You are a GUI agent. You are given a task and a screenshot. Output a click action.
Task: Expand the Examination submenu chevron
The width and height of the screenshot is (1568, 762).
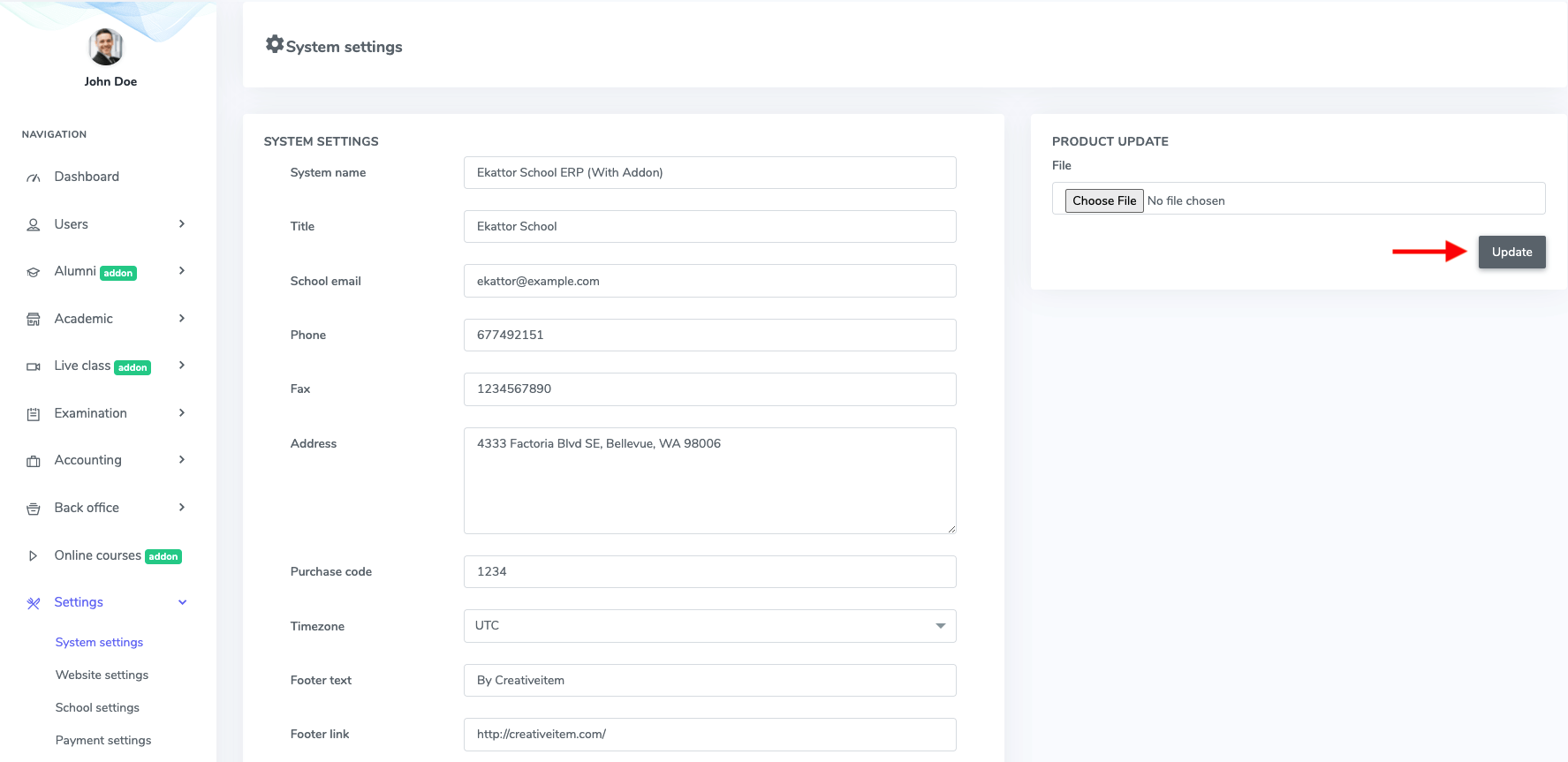click(x=182, y=413)
